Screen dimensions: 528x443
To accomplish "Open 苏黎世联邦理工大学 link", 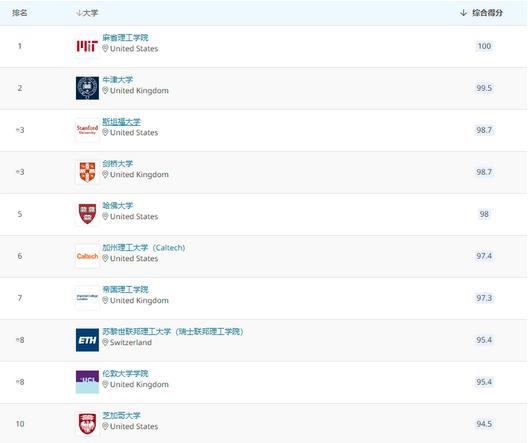I will pos(173,332).
